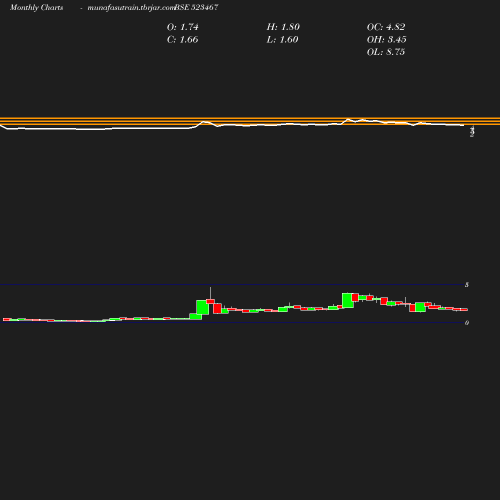Select the open value 'O: 1.74'
This screenshot has height=500, width=500.
click(x=183, y=27)
